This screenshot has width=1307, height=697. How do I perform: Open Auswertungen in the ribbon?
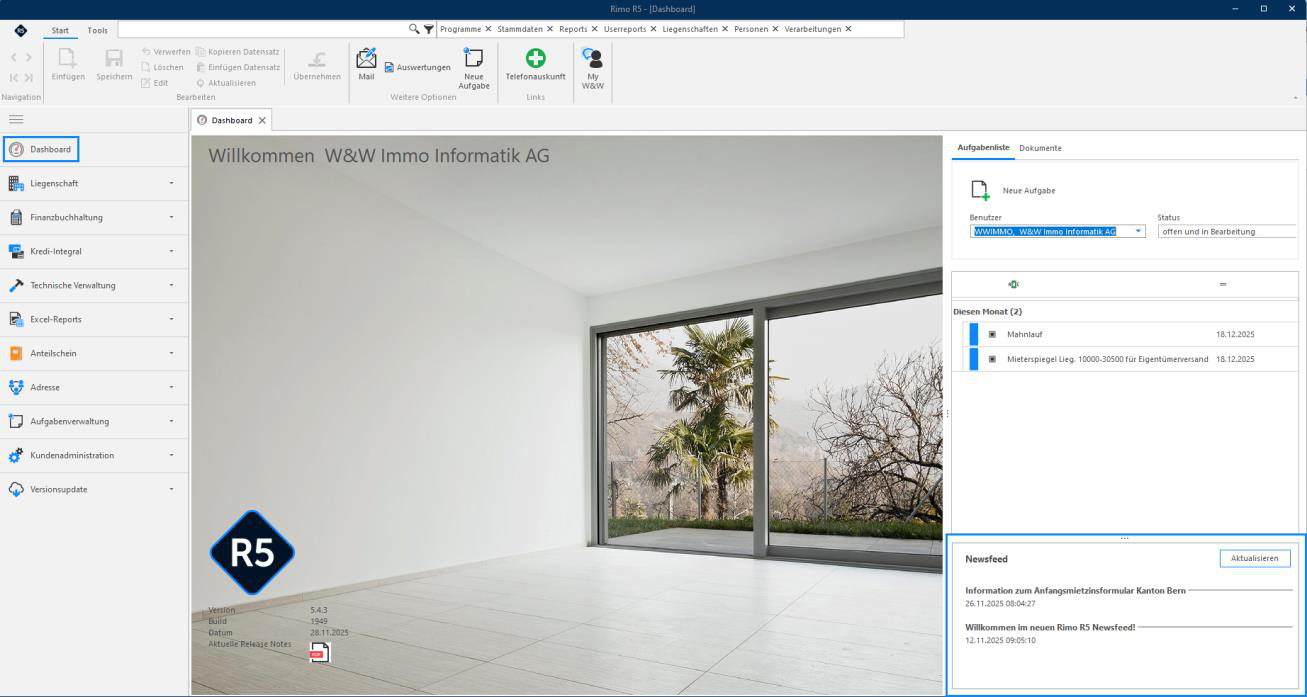tap(417, 67)
